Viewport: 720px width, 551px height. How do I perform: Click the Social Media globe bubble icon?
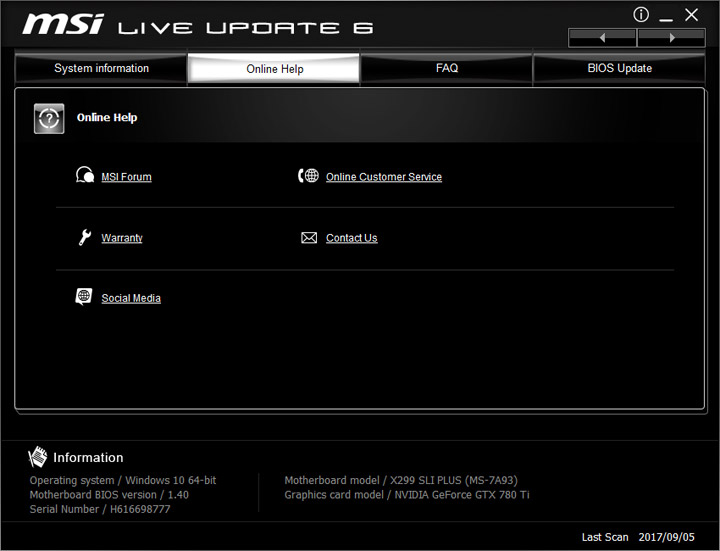click(84, 297)
